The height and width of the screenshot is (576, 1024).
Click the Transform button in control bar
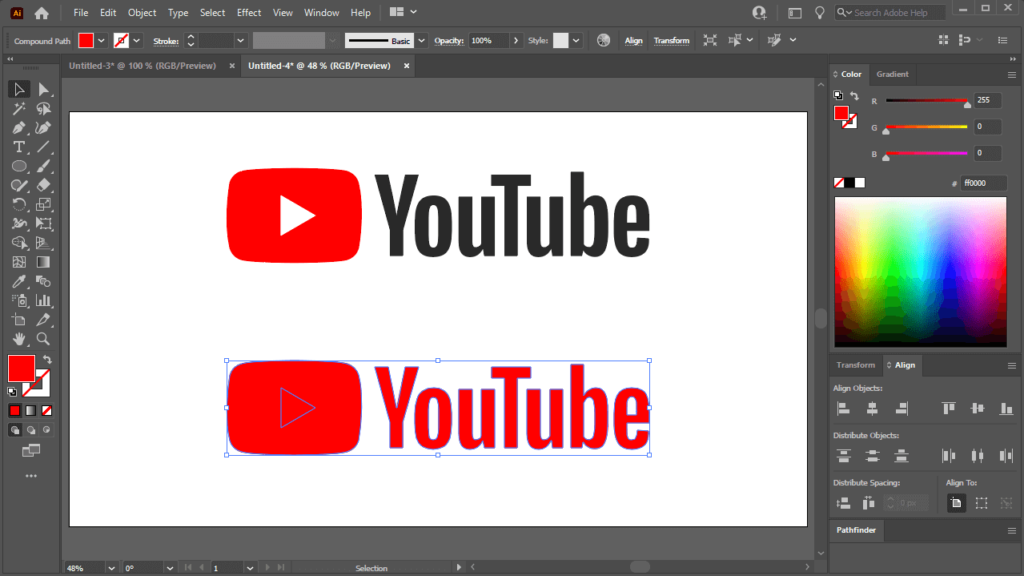(671, 41)
